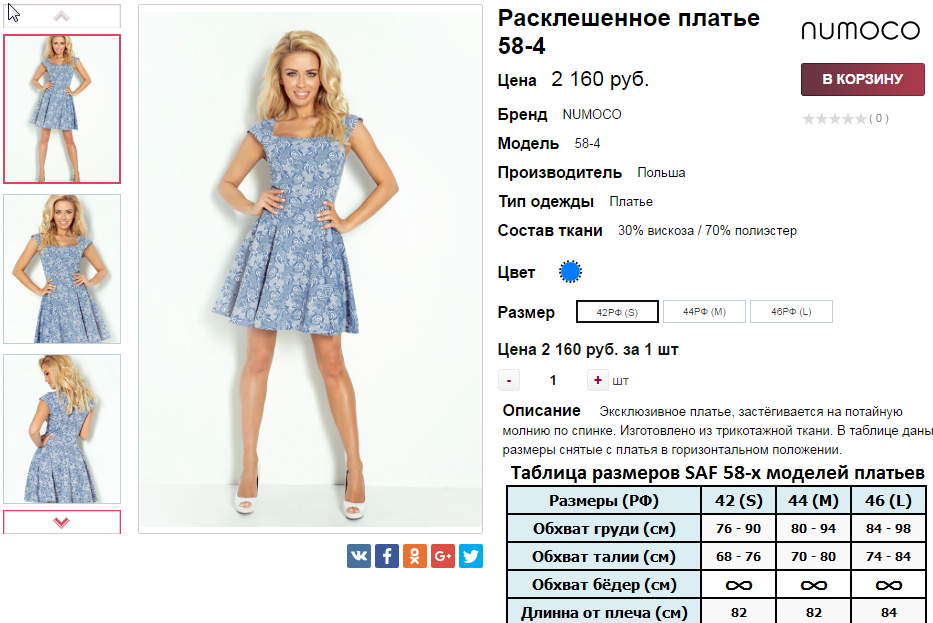Pick size 46РФ (L)
Viewport: 933px width, 623px height.
[x=791, y=311]
